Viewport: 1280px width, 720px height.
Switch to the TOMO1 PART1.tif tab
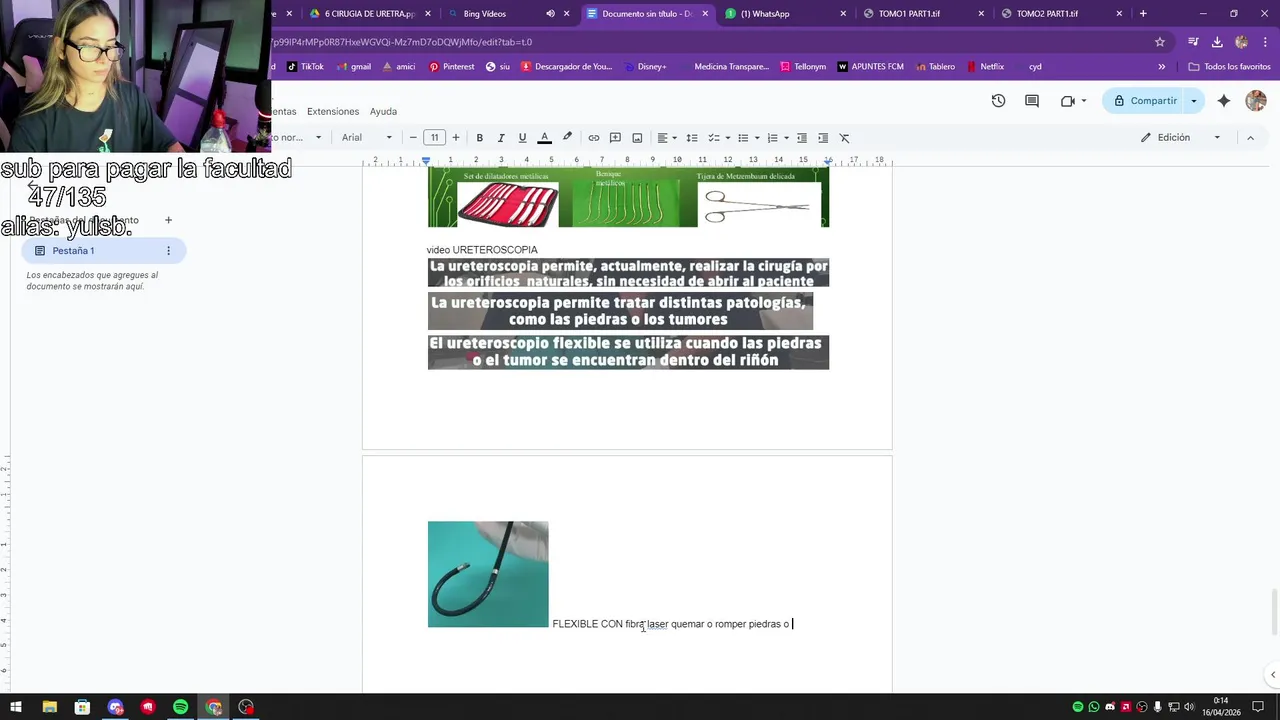click(x=922, y=14)
